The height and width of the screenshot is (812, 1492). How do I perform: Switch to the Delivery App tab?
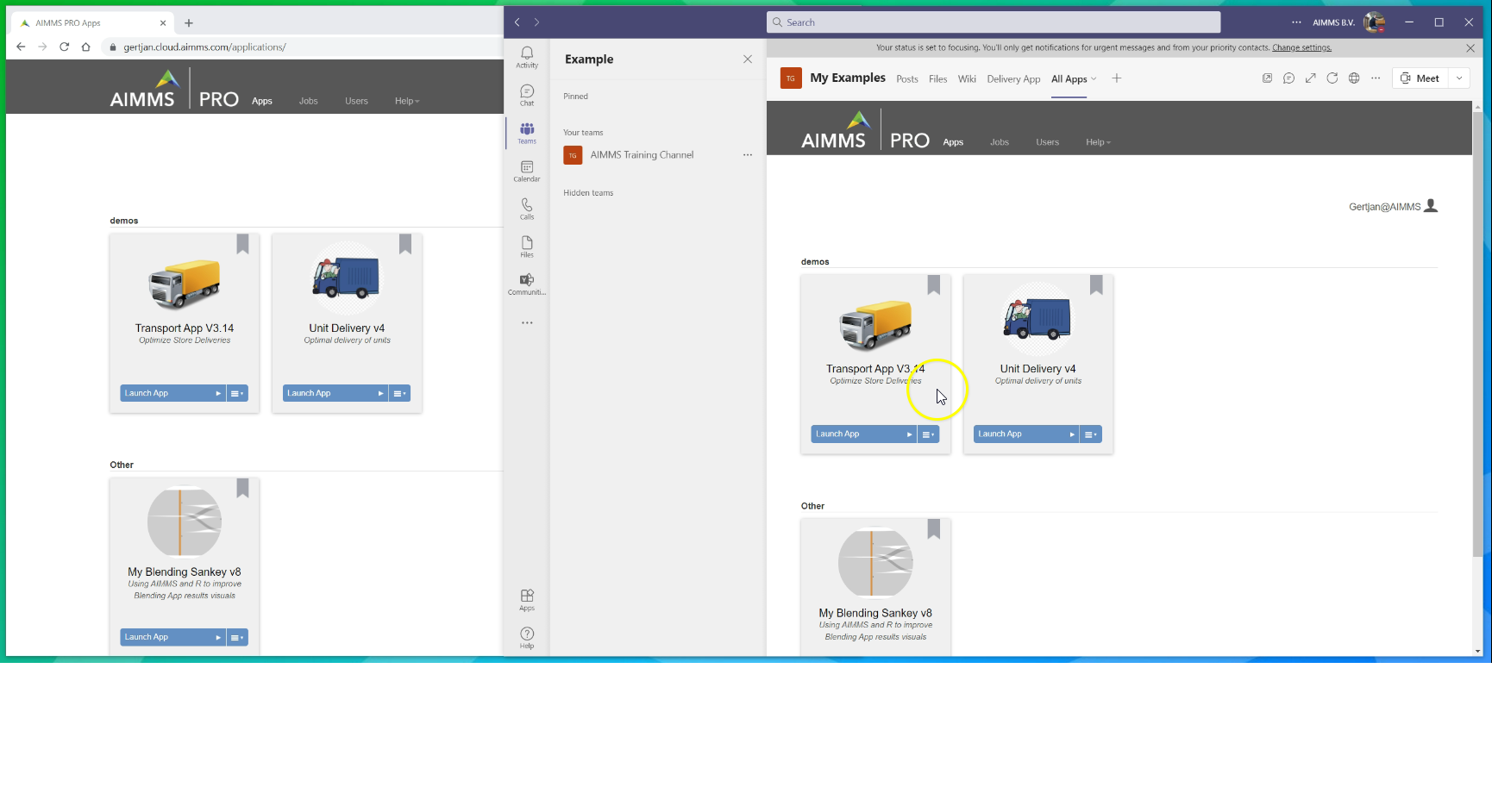(1013, 79)
